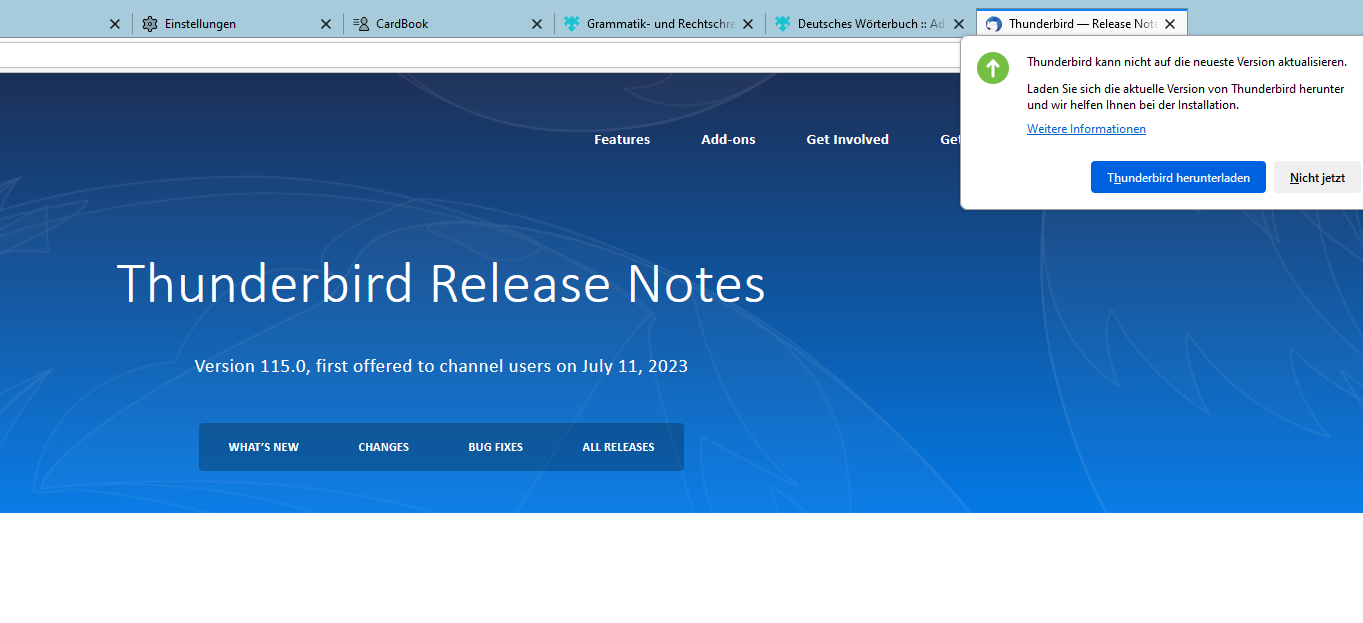Open the Get Involved navigation link
The width and height of the screenshot is (1363, 623).
847,140
